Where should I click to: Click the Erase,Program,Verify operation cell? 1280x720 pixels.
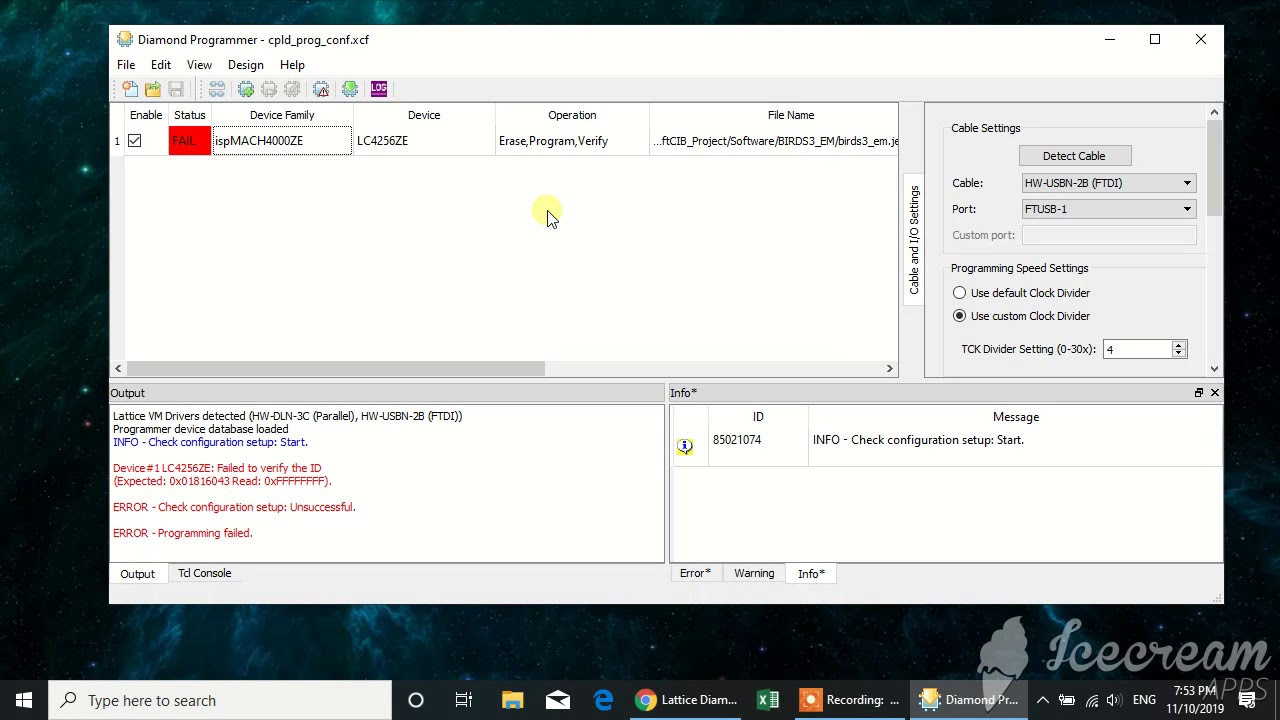click(572, 141)
